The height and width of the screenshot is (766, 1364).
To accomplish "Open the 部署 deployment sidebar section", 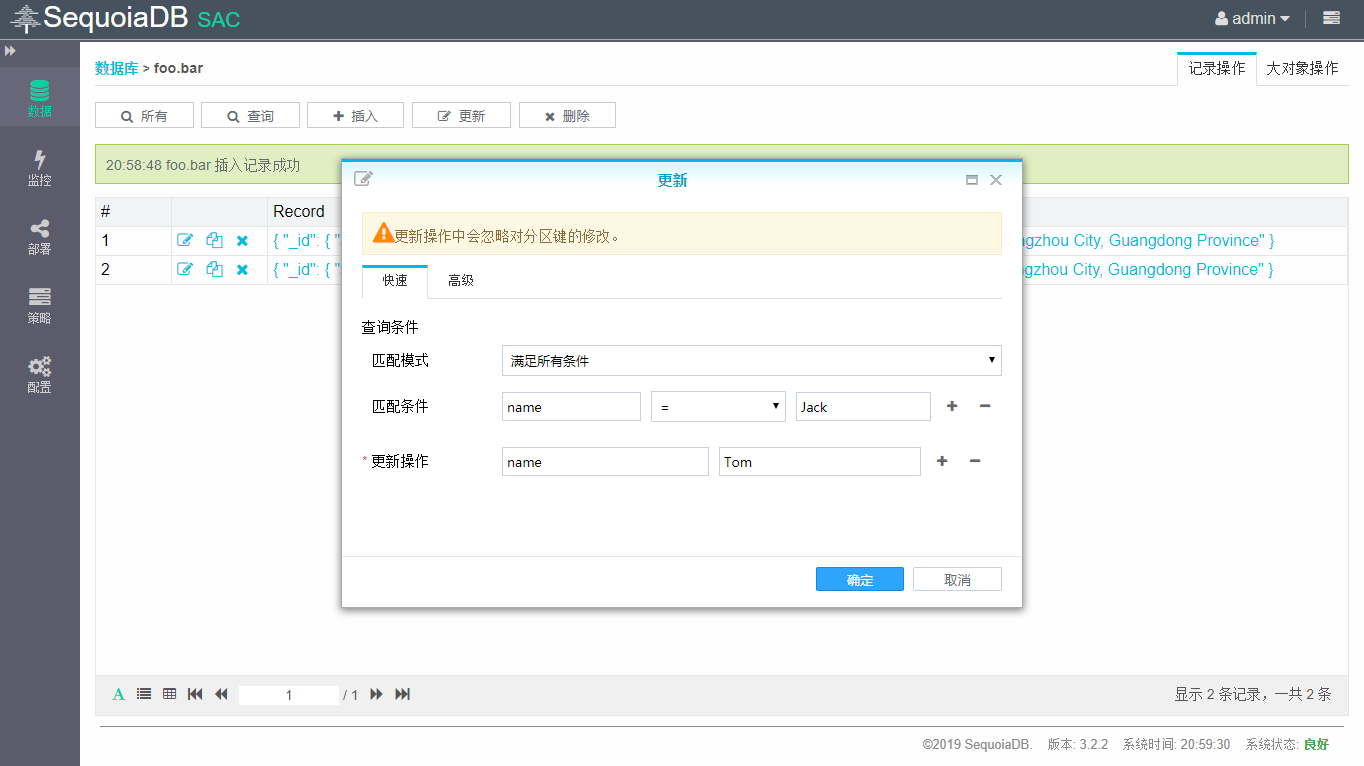I will (x=39, y=237).
